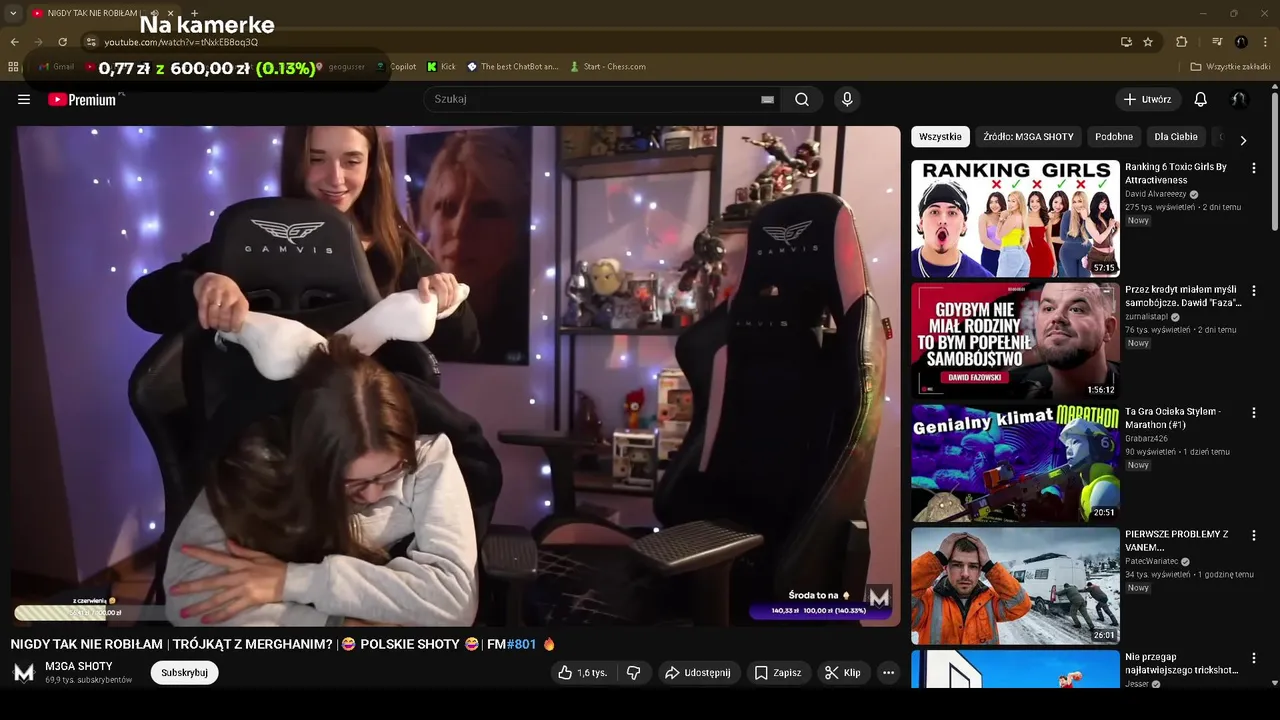
Task: Click the main video player area
Action: click(456, 376)
